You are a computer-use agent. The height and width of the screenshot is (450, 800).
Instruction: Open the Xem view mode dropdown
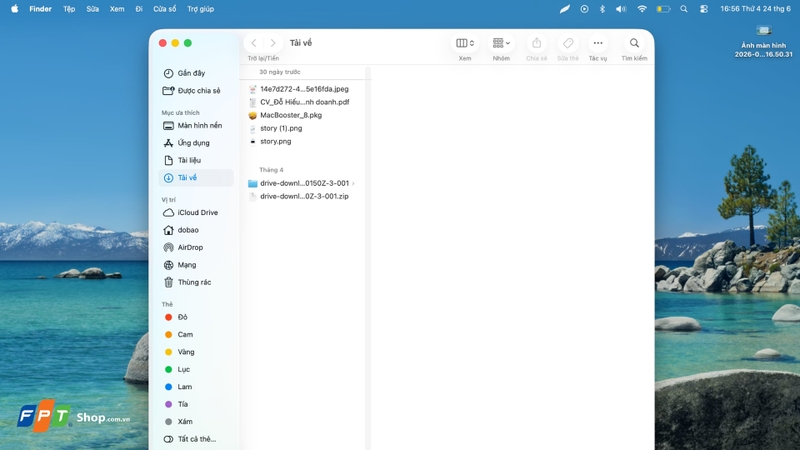point(465,43)
